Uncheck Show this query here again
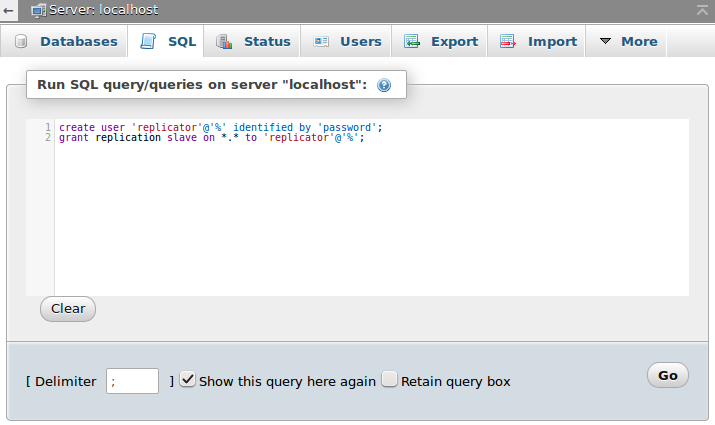Viewport: 715px width, 425px height. [x=188, y=380]
